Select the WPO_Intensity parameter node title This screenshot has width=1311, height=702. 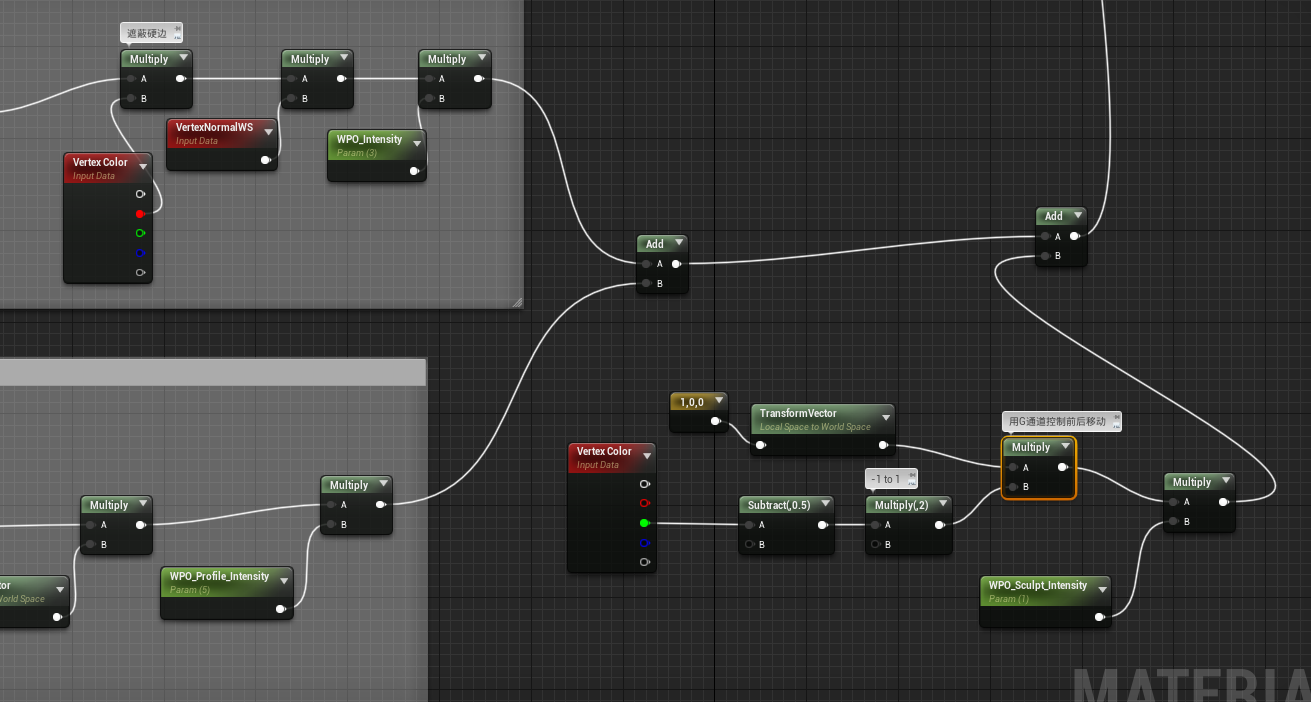(x=369, y=139)
